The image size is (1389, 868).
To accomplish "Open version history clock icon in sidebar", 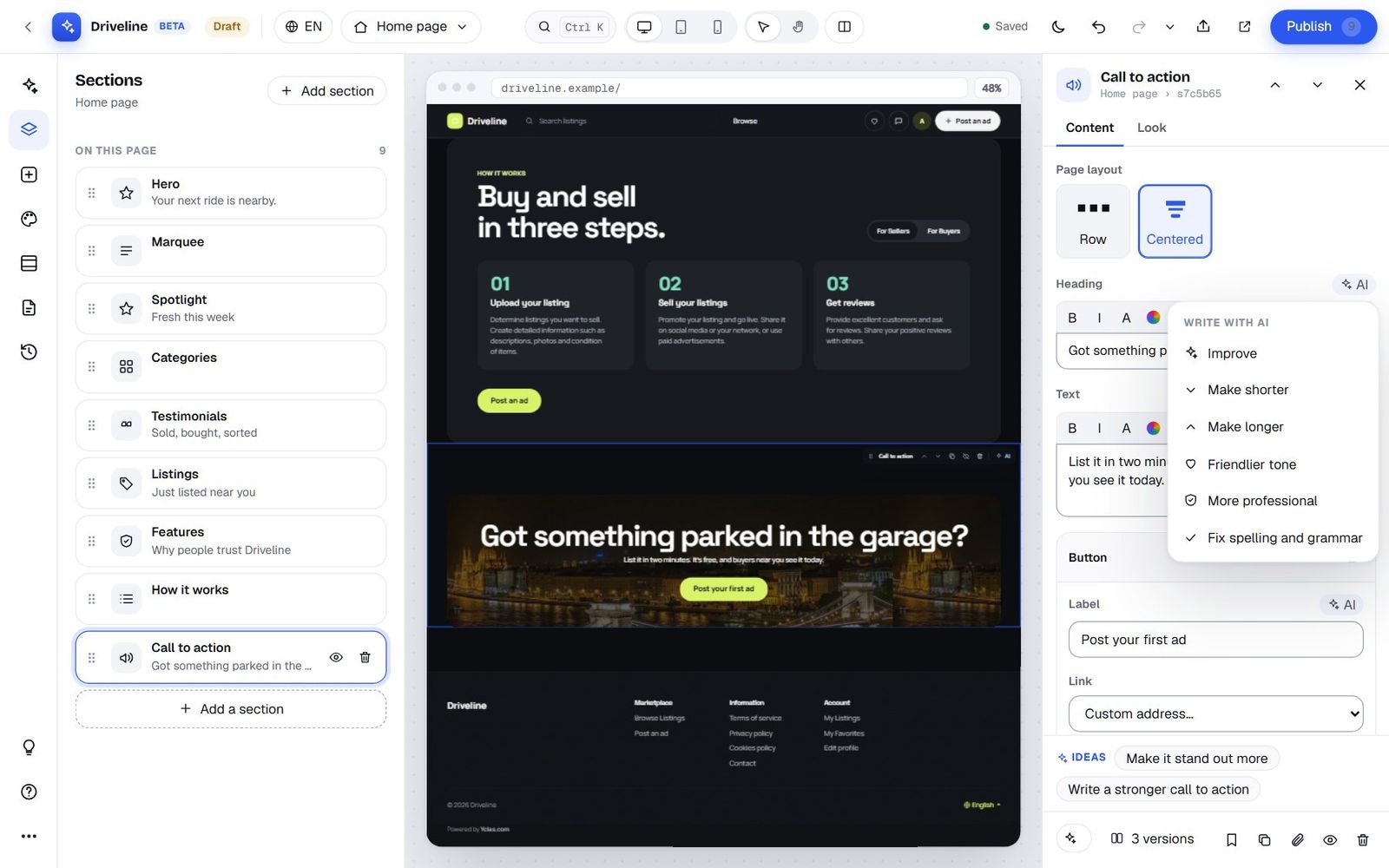I will 29,352.
